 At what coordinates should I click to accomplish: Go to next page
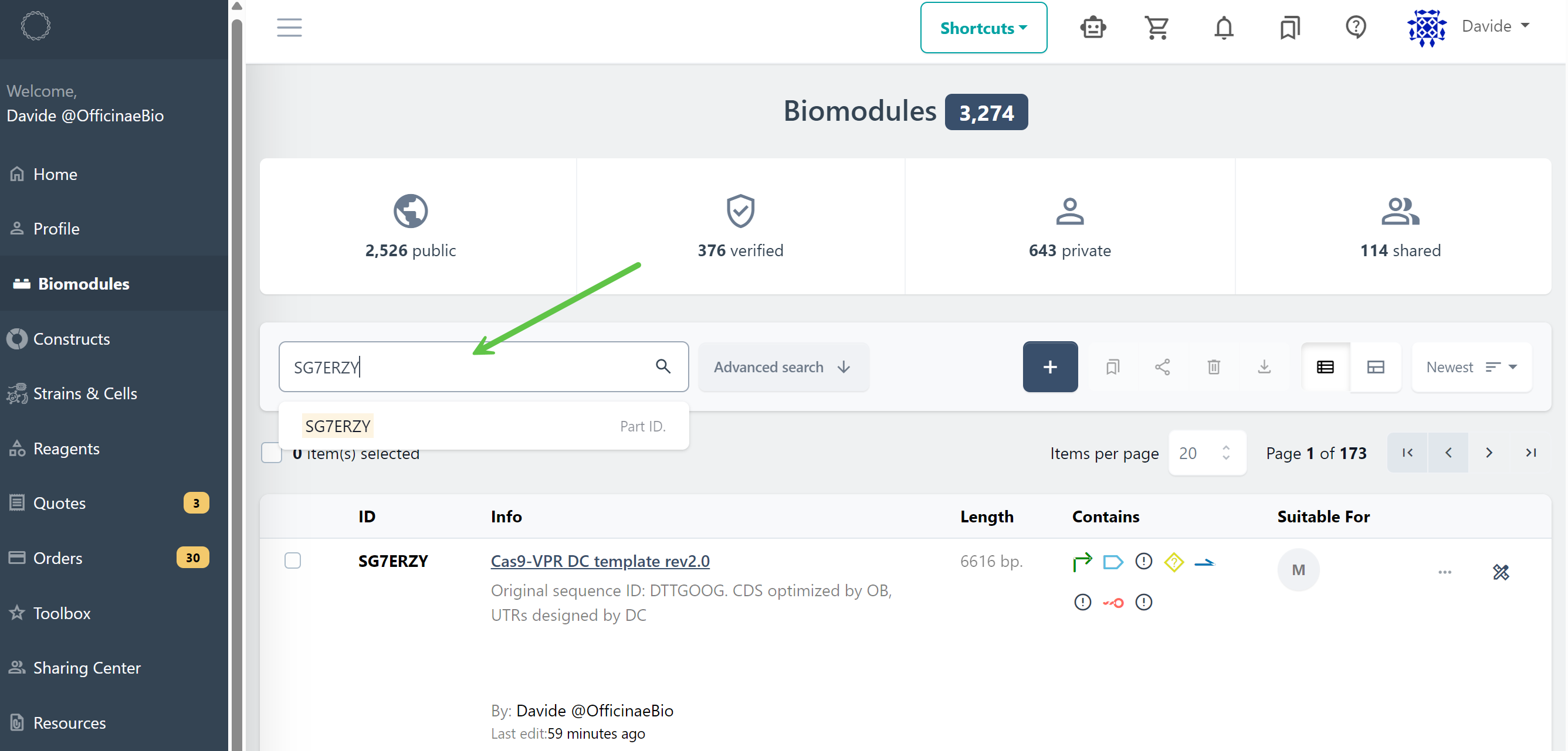tap(1488, 453)
